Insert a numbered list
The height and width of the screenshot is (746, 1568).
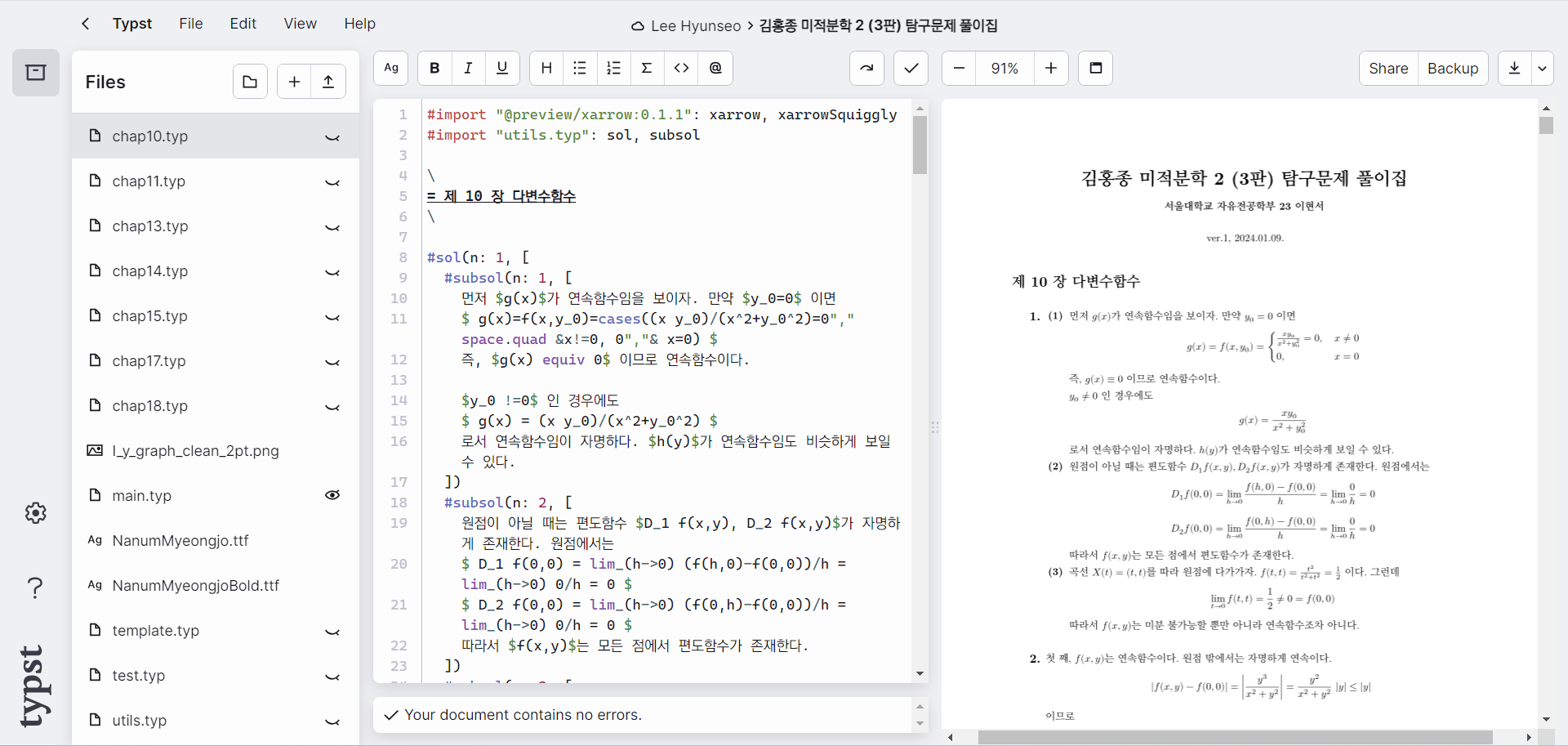pyautogui.click(x=613, y=68)
